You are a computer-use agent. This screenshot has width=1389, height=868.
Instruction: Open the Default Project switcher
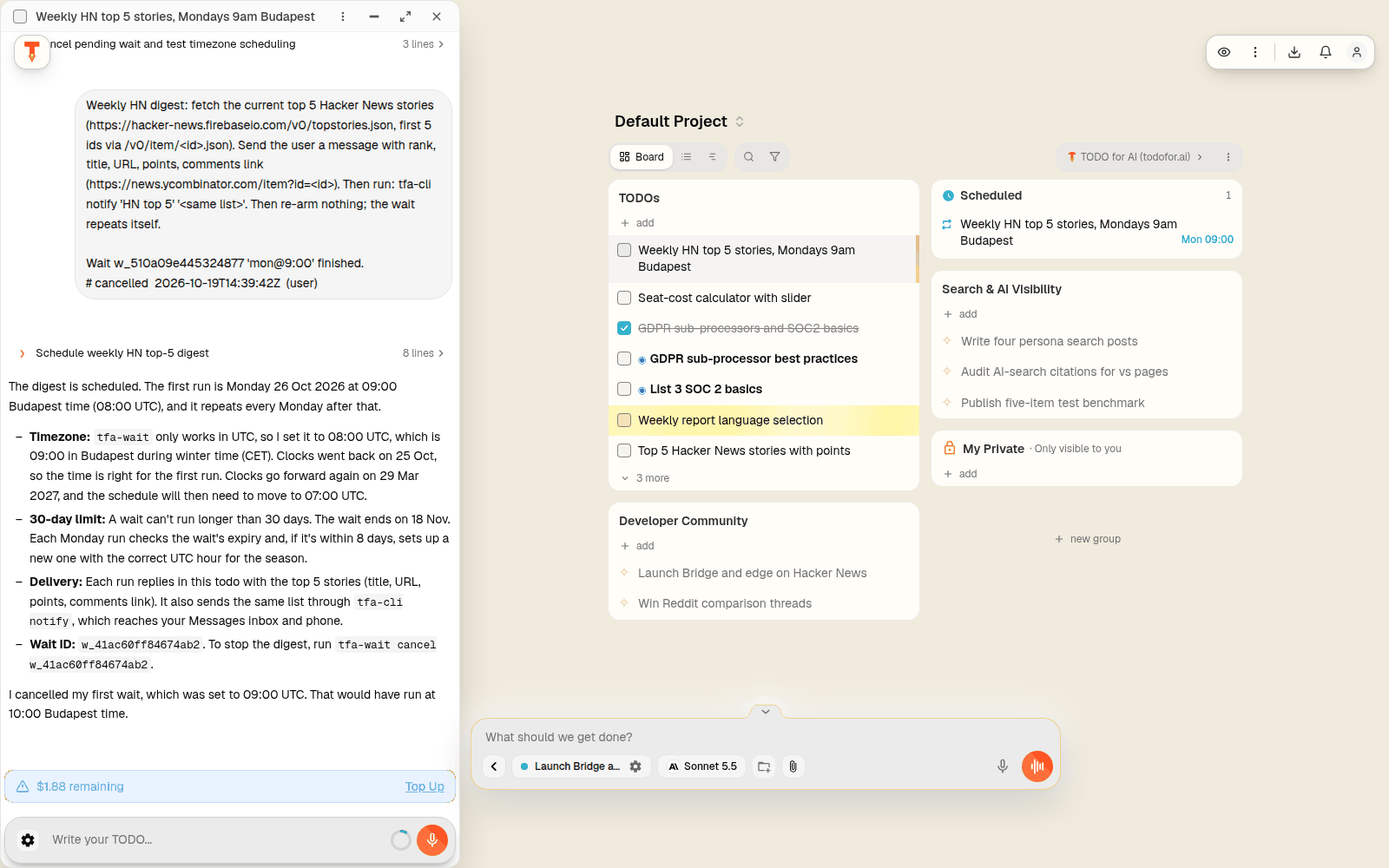pos(680,122)
